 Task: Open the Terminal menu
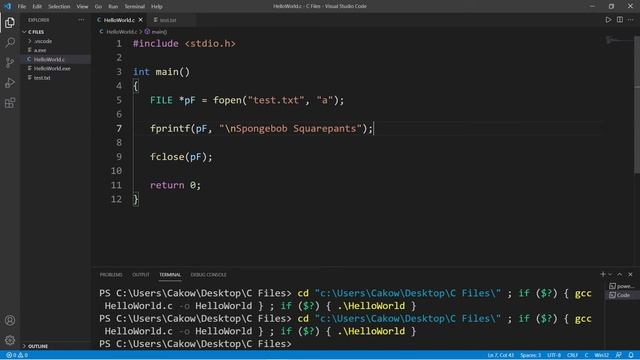134,7
